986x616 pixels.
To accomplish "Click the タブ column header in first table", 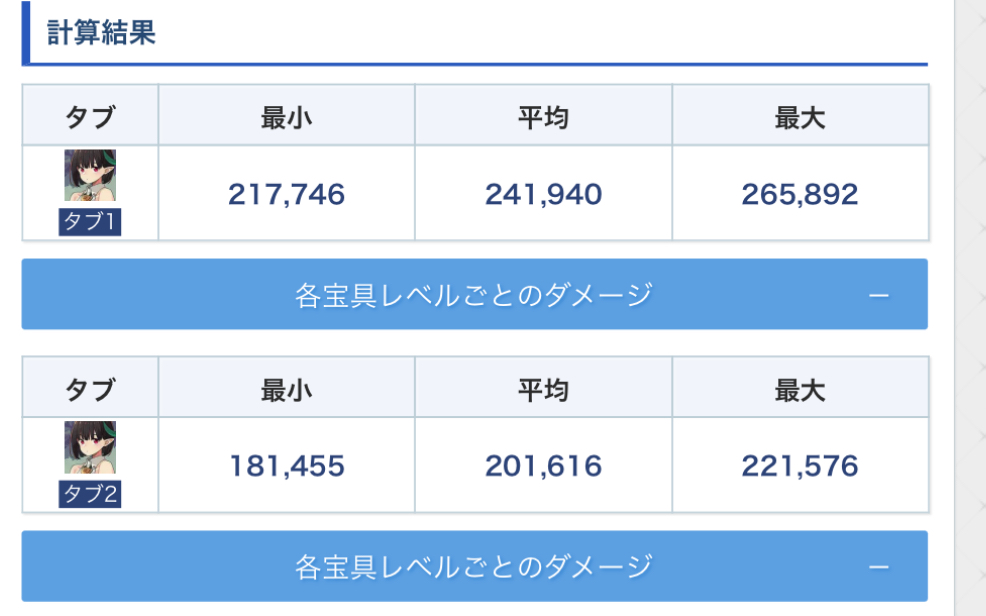I will (x=90, y=117).
